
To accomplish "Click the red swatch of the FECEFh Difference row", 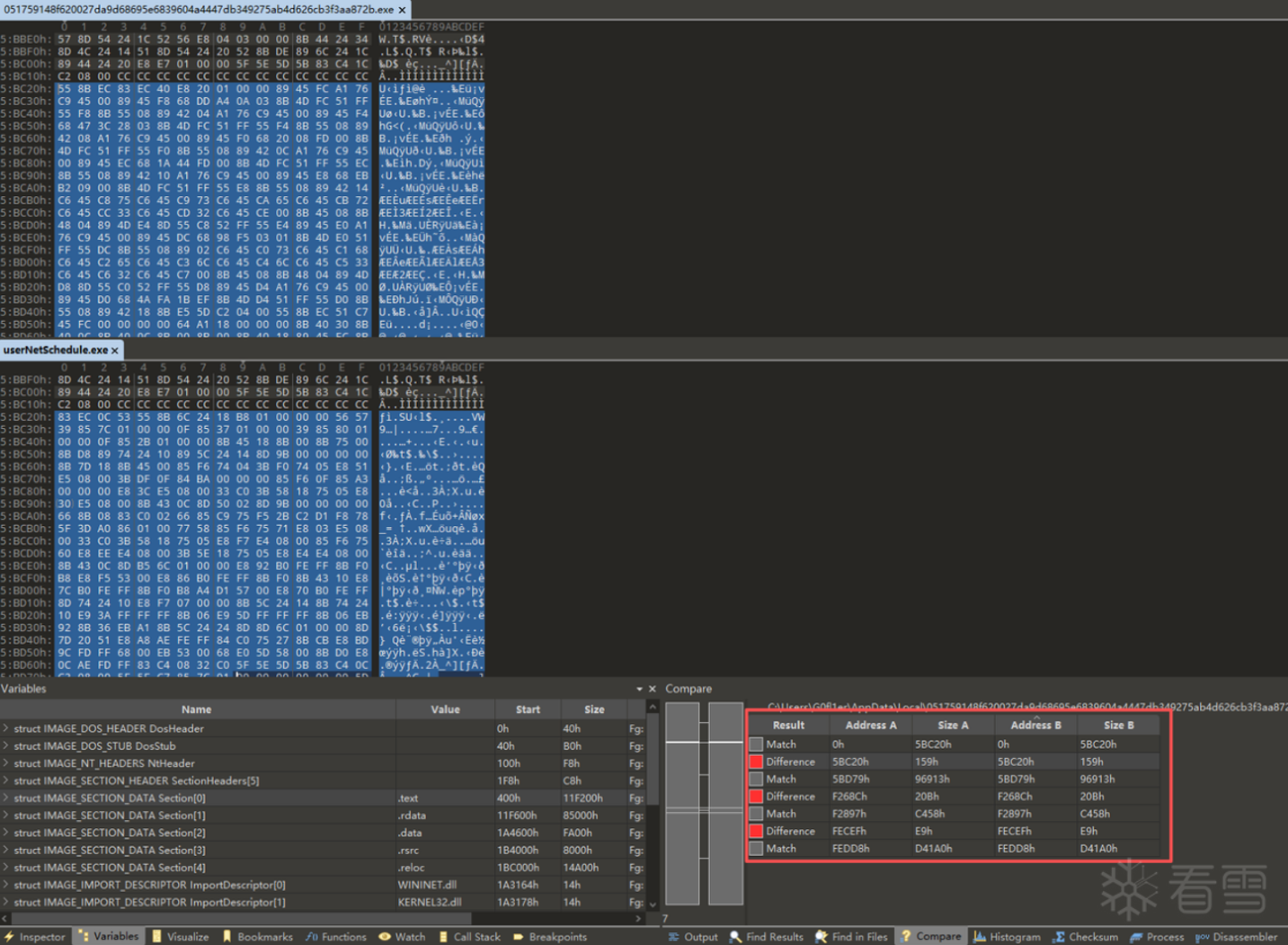I will [x=756, y=831].
